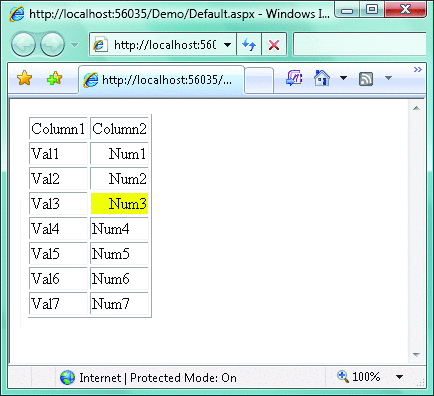The height and width of the screenshot is (396, 434).
Task: Stop loading with the red X button
Action: pyautogui.click(x=274, y=44)
